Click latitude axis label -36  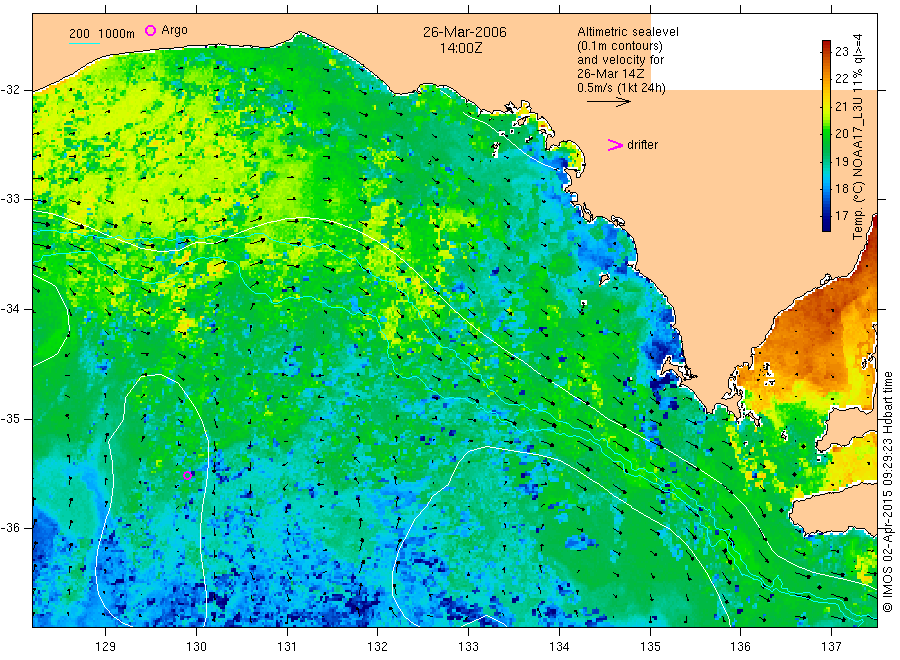[10, 528]
